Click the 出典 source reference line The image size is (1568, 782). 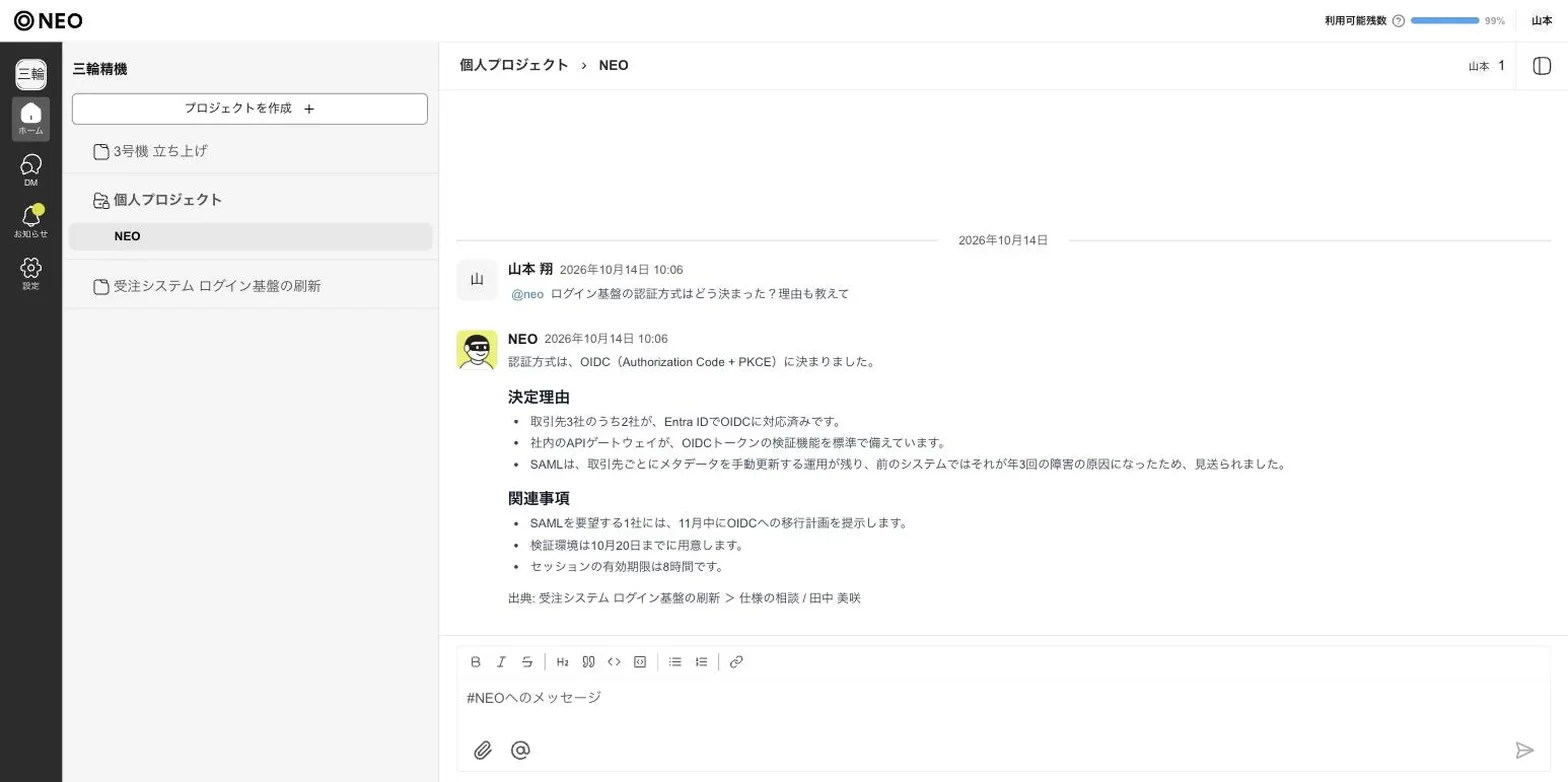coord(684,598)
